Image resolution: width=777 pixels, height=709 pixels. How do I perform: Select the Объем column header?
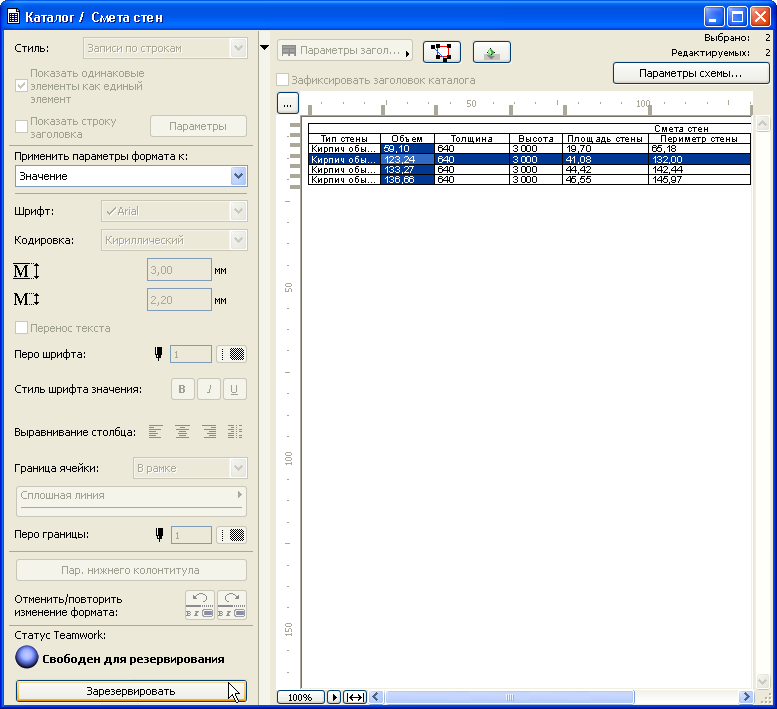click(407, 139)
